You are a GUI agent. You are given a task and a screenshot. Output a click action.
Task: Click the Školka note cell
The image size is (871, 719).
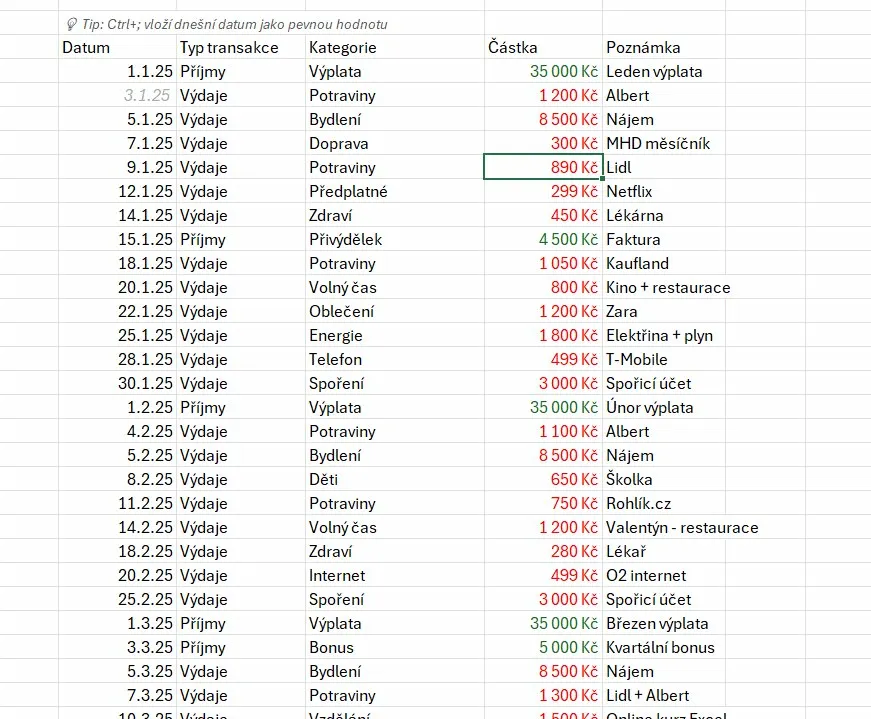click(x=664, y=480)
